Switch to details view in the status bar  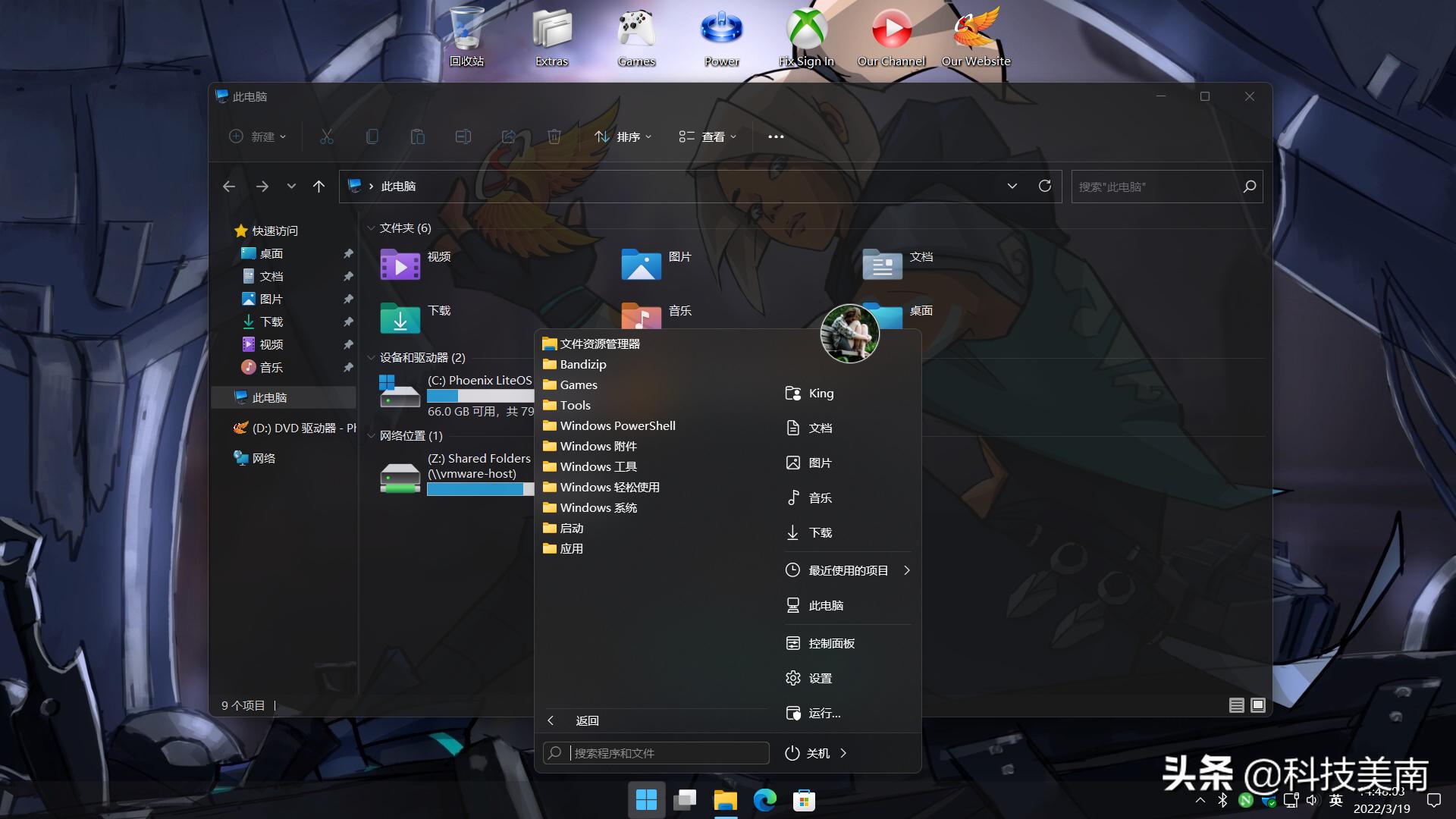[x=1236, y=704]
